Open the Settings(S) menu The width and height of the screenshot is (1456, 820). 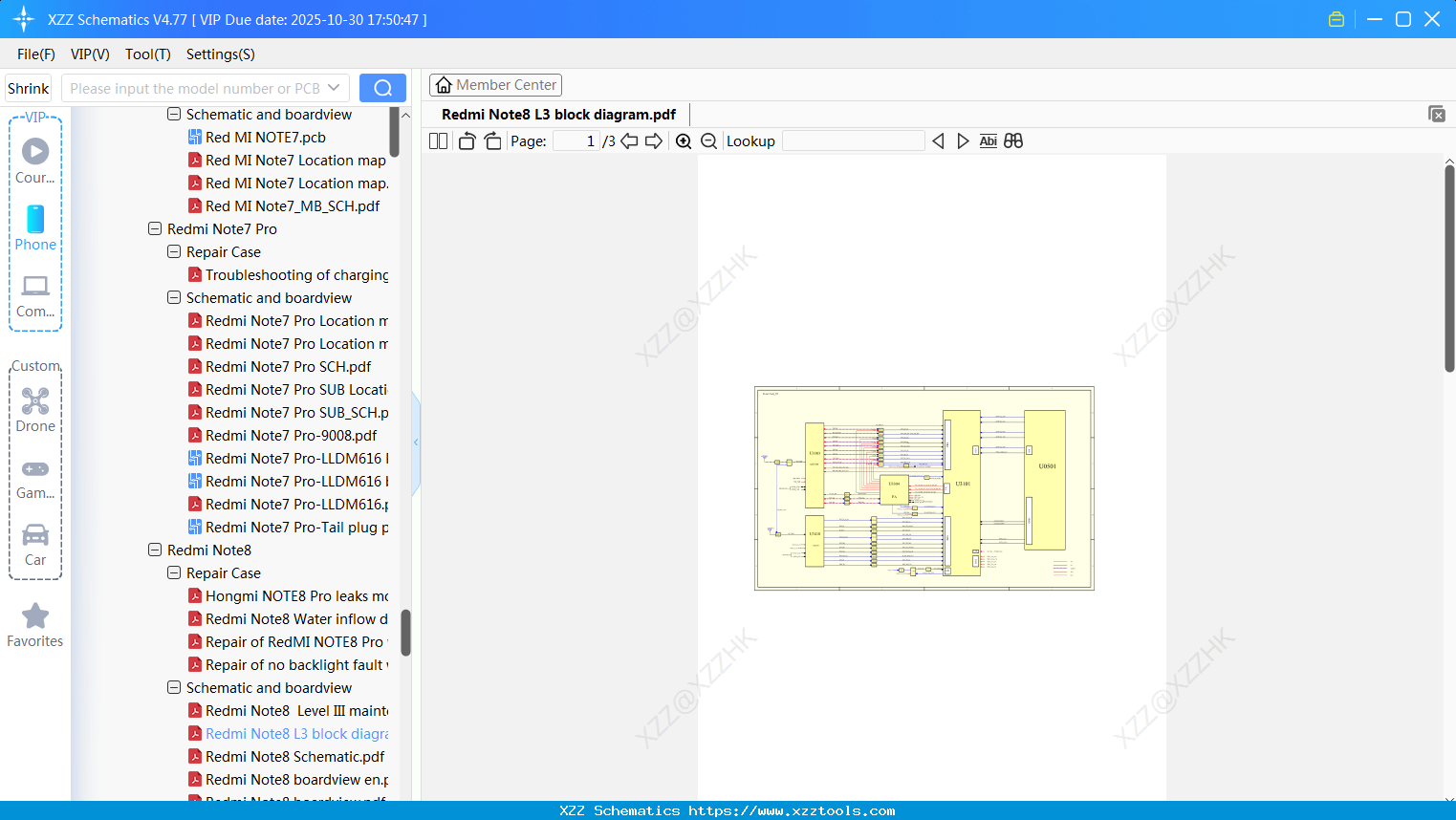click(220, 54)
